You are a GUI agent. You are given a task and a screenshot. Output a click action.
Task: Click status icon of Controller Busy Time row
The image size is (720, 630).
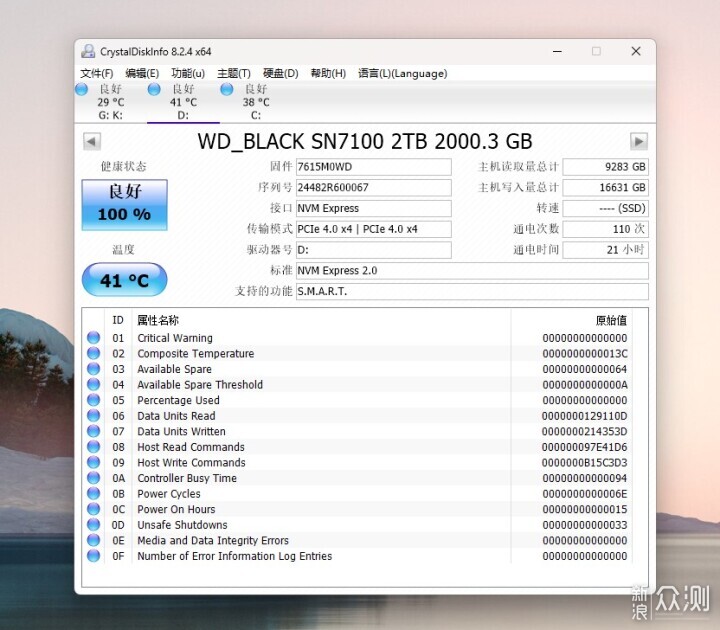(94, 478)
